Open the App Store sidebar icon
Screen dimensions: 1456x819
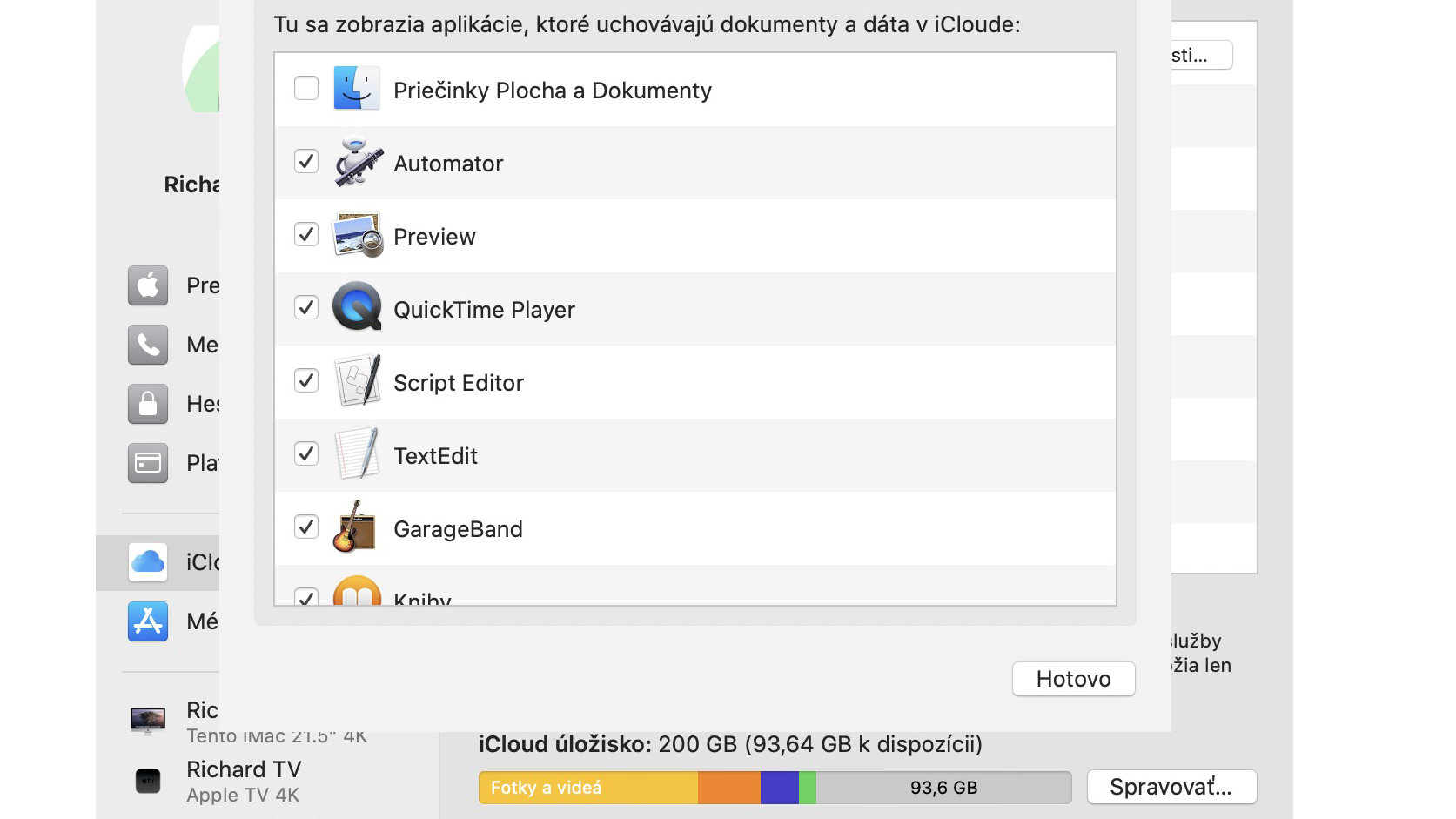tap(148, 621)
